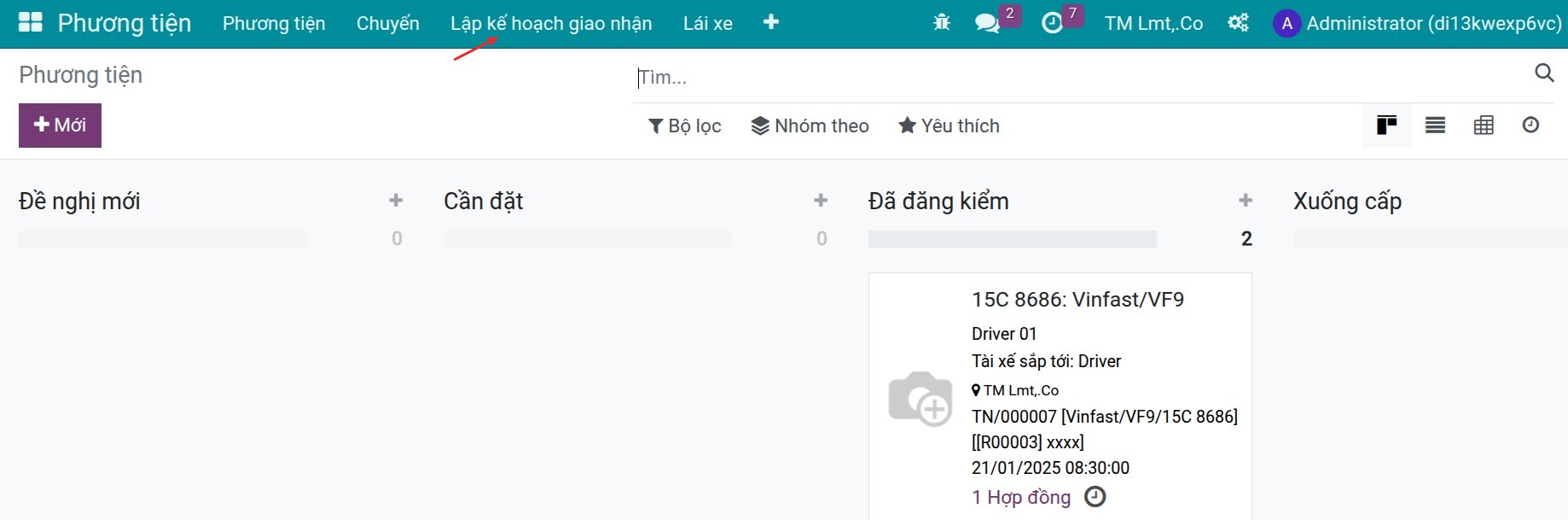This screenshot has height=520, width=1568.
Task: Click the Driver 01 text on card
Action: pos(1004,334)
